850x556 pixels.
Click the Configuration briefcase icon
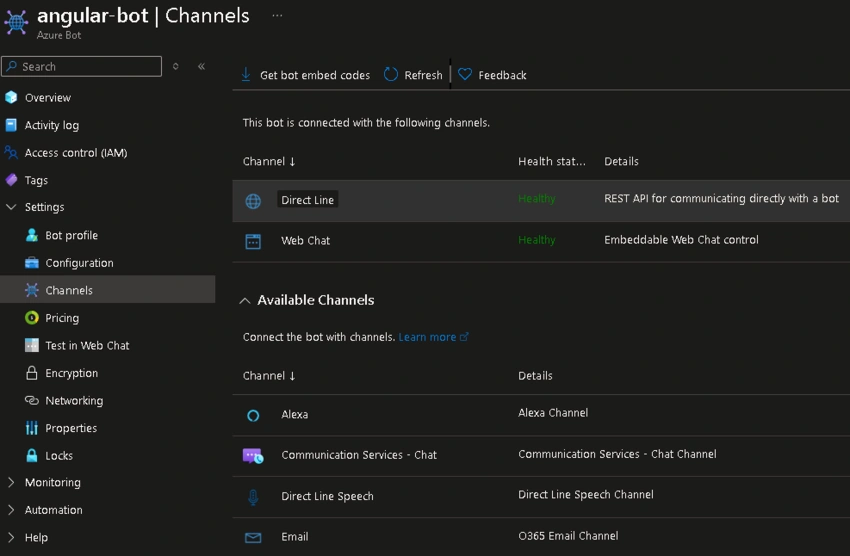click(x=32, y=263)
